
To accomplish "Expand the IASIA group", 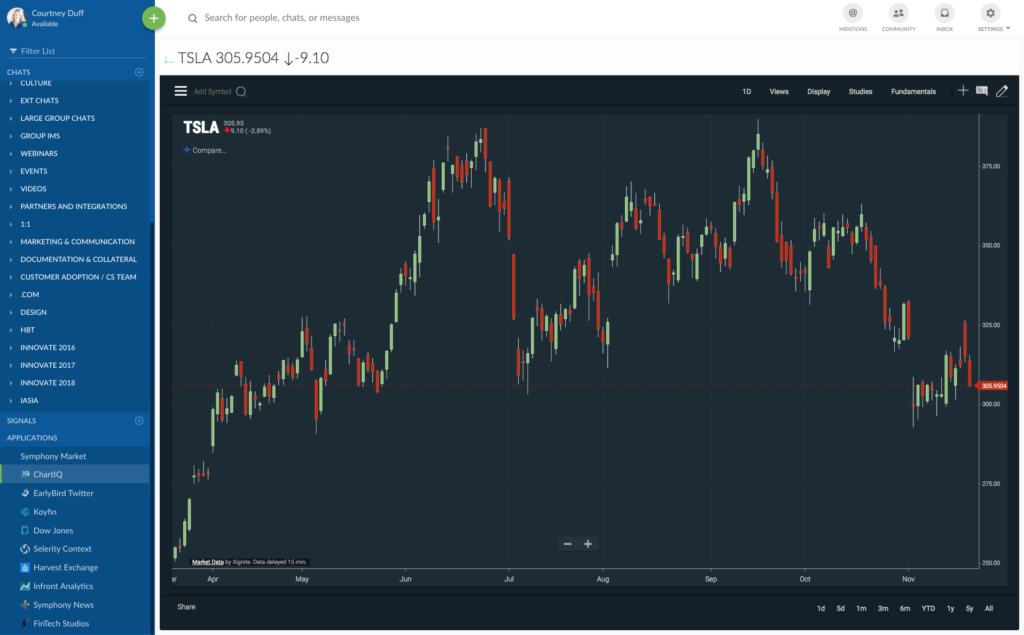I will pyautogui.click(x=10, y=400).
